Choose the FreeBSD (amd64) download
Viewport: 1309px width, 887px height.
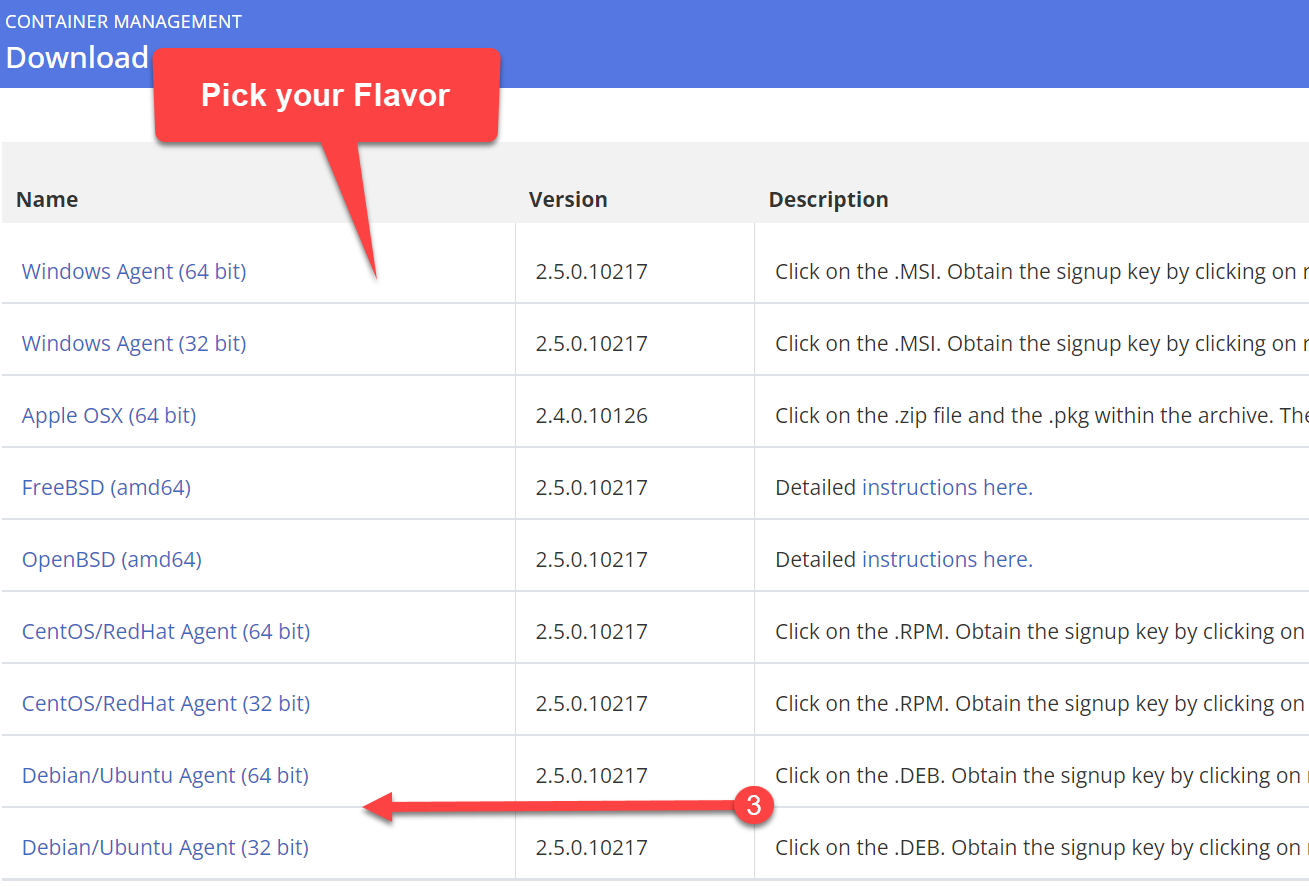click(x=106, y=487)
